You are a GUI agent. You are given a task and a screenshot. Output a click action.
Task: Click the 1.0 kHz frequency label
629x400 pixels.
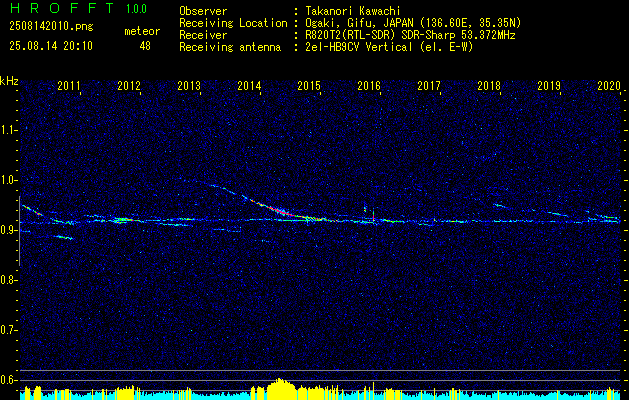(x=8, y=180)
